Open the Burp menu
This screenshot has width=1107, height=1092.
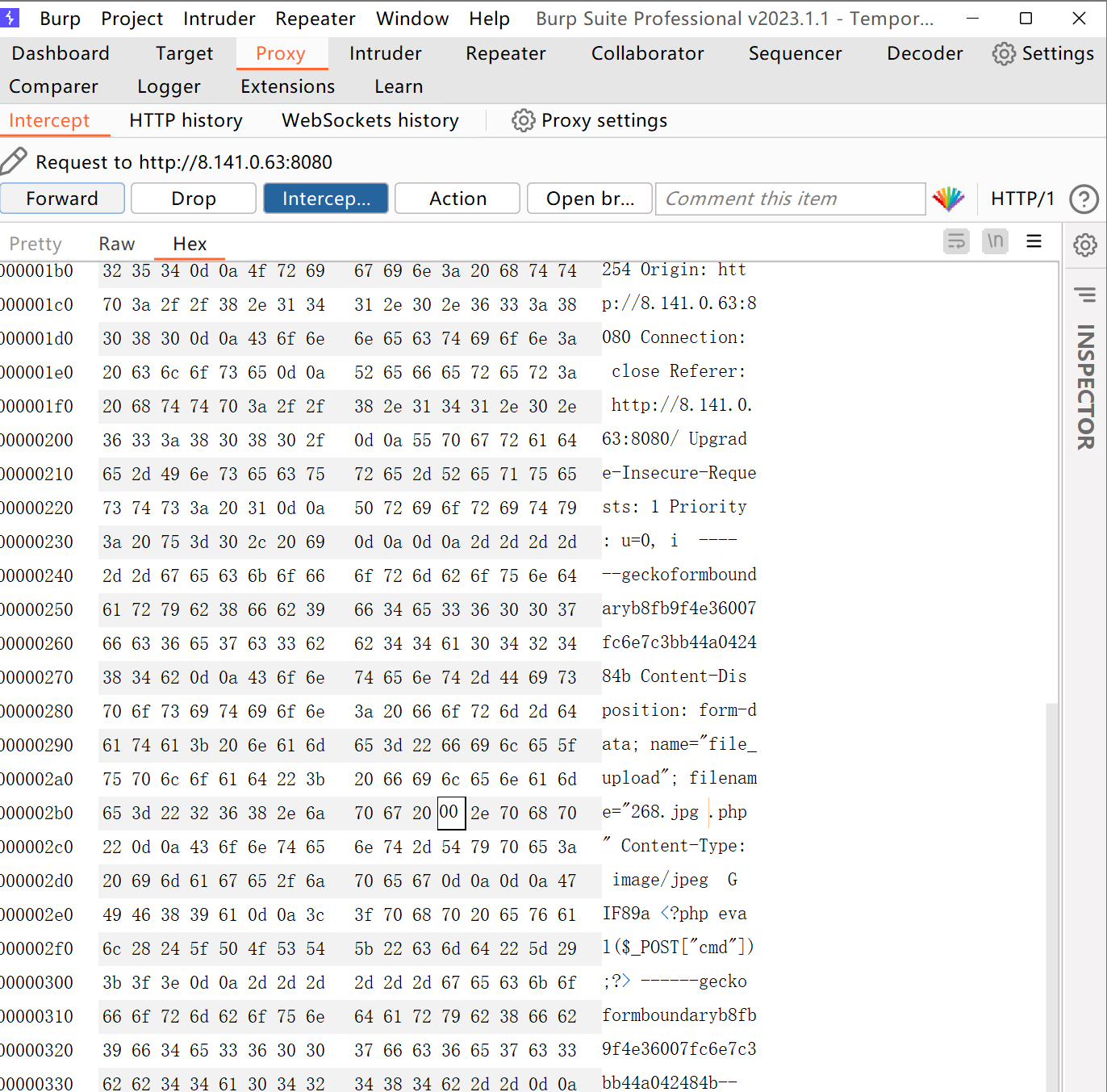(x=61, y=19)
